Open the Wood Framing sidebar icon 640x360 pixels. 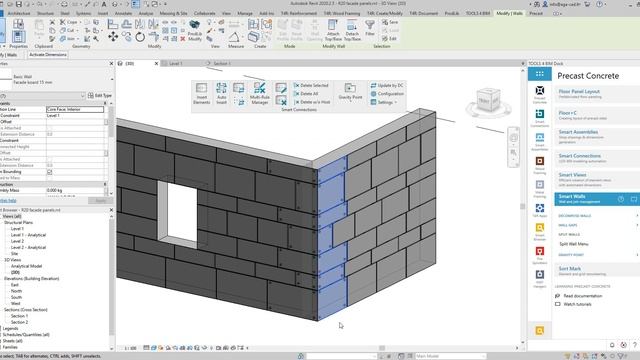pyautogui.click(x=540, y=165)
